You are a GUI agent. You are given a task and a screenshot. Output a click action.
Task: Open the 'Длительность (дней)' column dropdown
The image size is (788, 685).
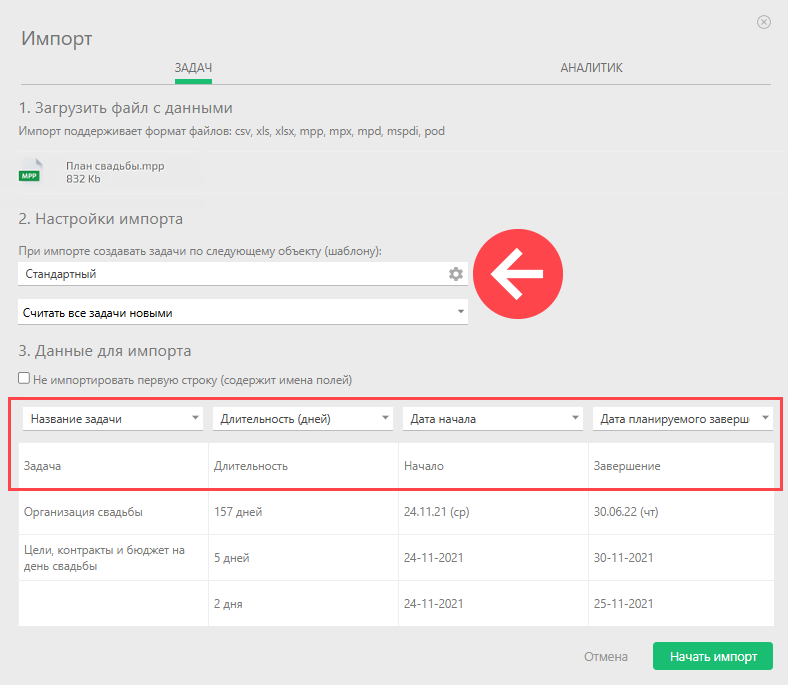click(x=303, y=419)
